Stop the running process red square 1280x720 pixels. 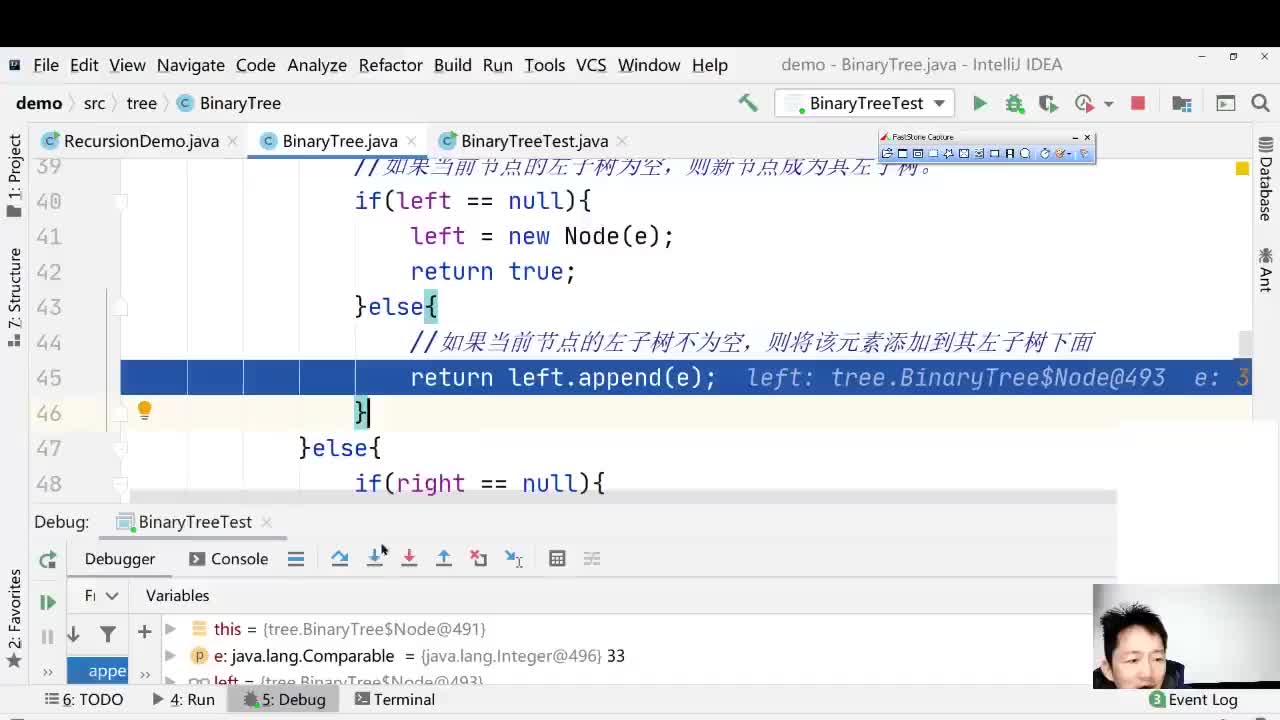click(1138, 103)
